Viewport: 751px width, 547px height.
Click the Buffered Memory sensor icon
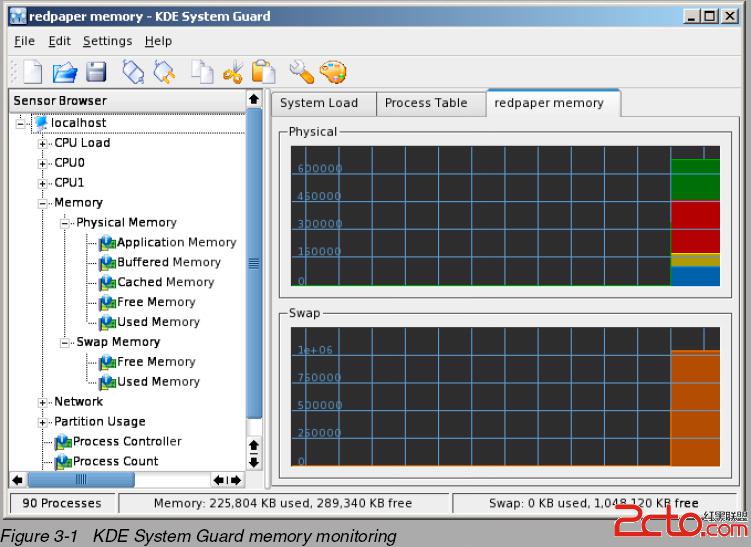point(107,263)
